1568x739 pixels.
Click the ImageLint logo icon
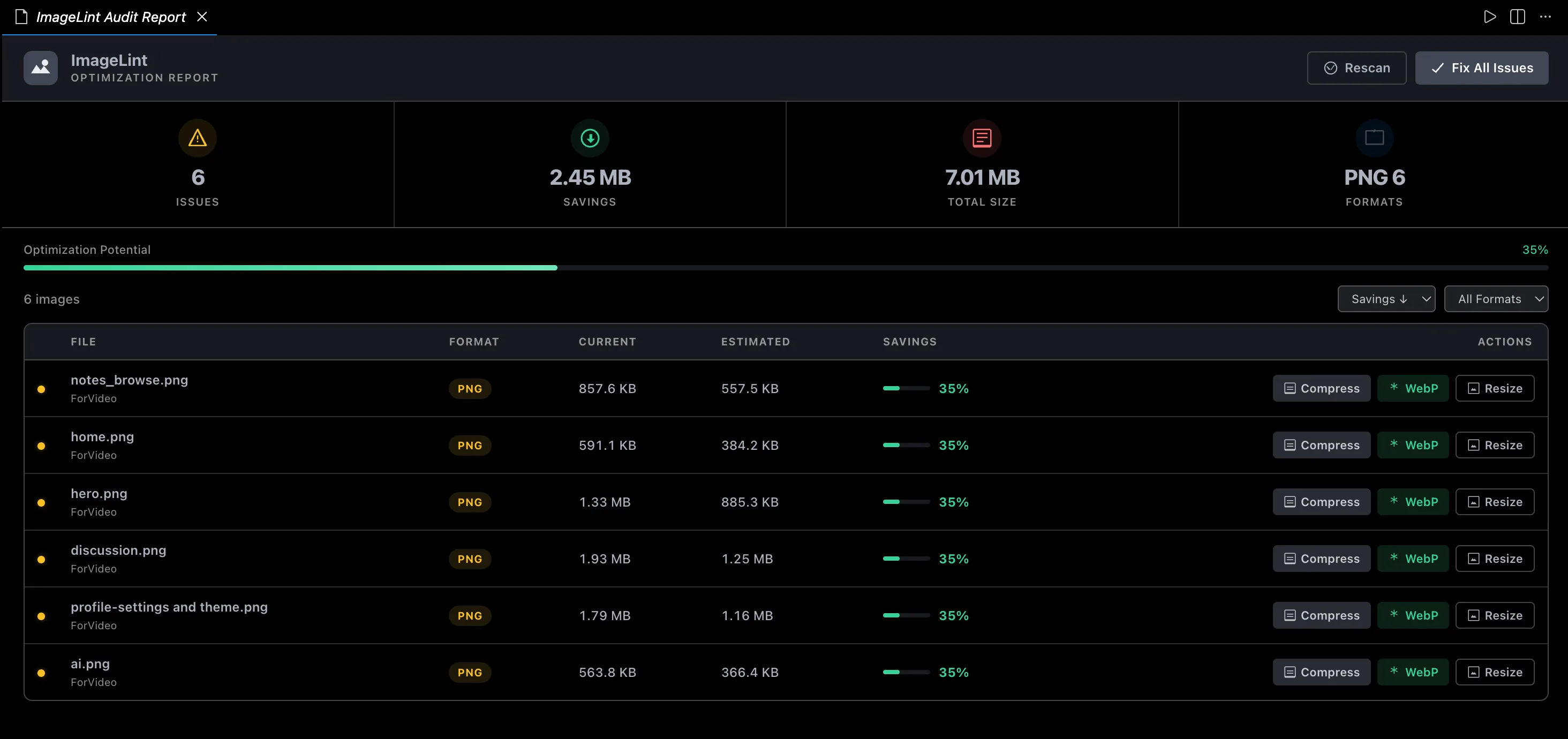[41, 67]
